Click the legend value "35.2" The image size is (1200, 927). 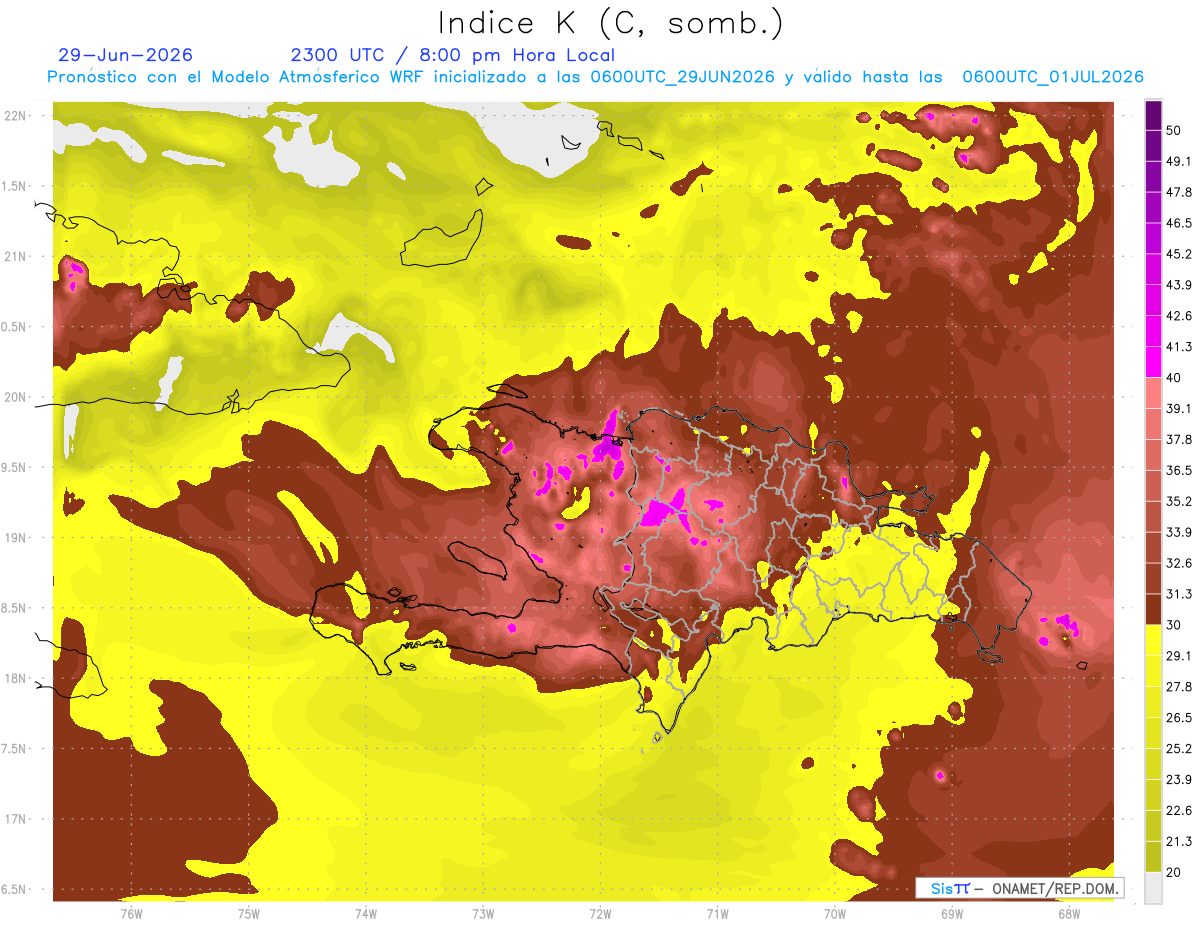(x=1179, y=501)
